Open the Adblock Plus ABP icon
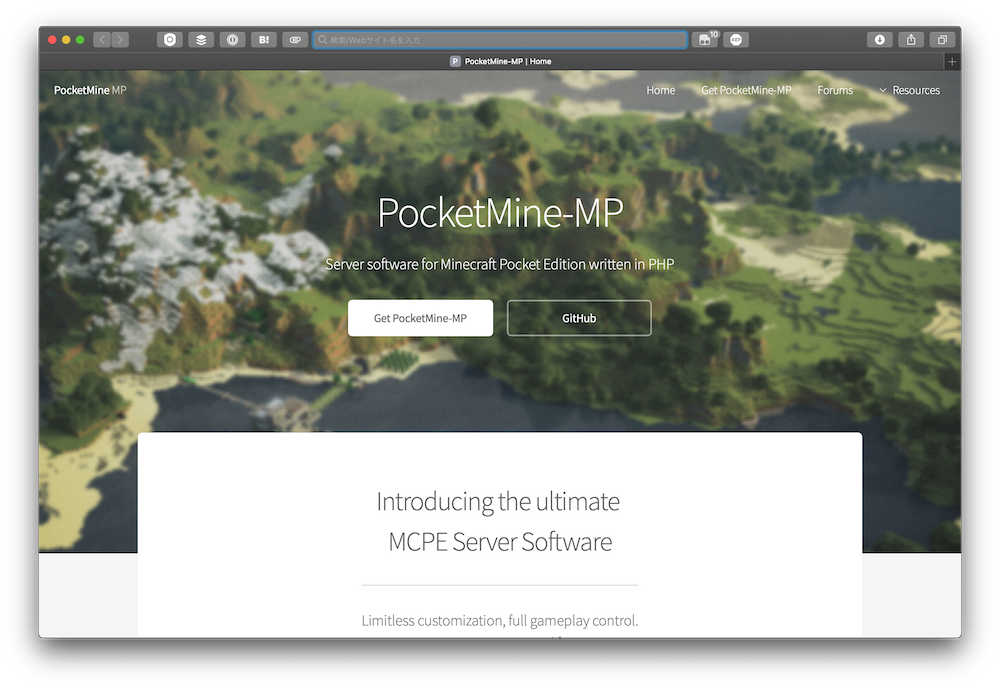The width and height of the screenshot is (1000, 689). (736, 40)
